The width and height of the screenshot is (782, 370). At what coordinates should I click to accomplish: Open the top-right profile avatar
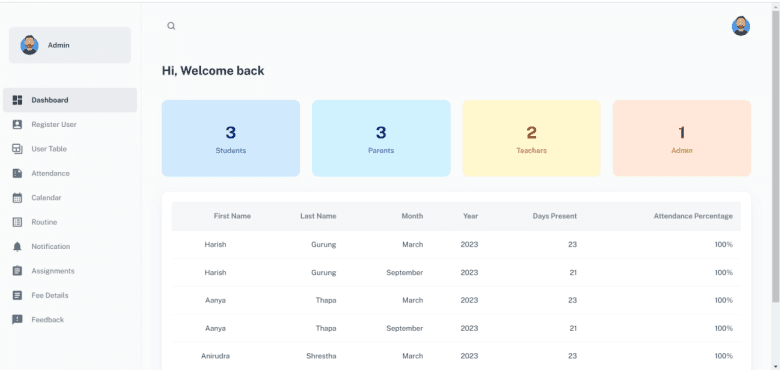(x=741, y=26)
